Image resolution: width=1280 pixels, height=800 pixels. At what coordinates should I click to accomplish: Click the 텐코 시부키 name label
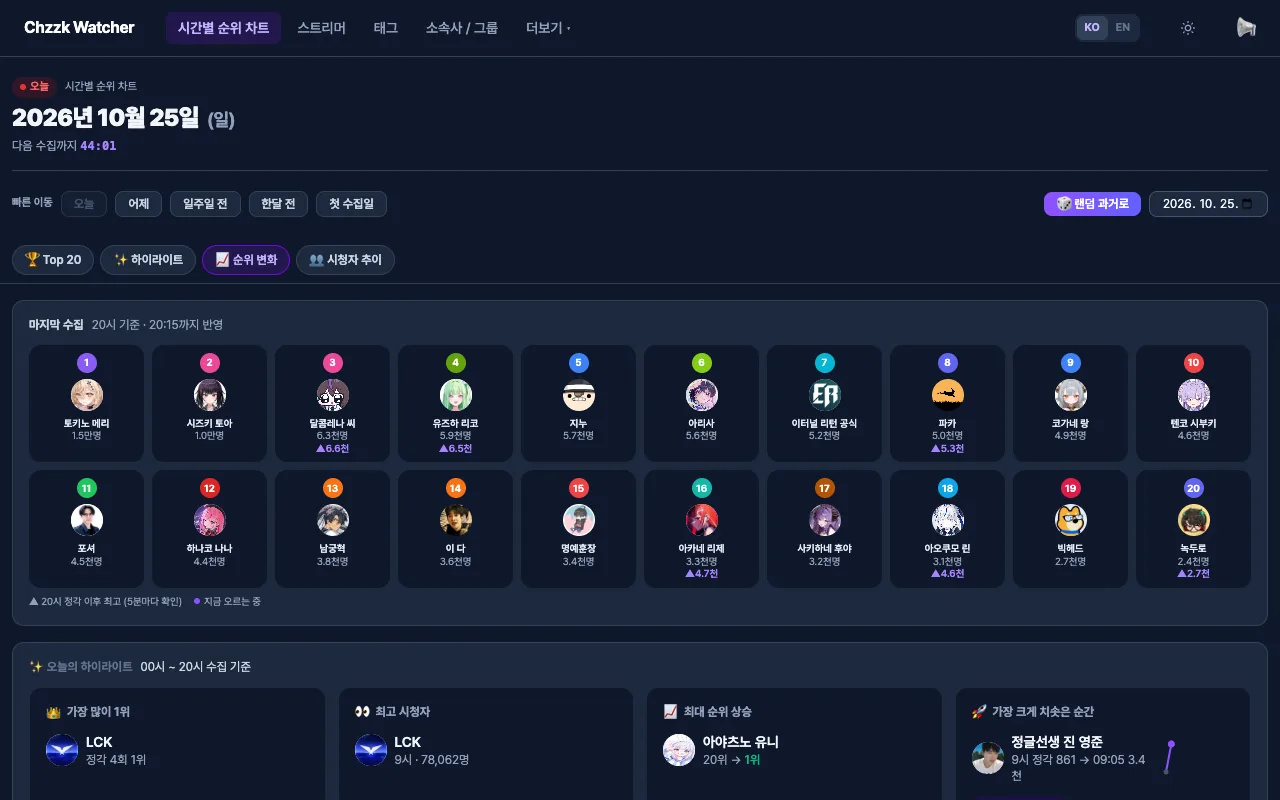(1194, 424)
